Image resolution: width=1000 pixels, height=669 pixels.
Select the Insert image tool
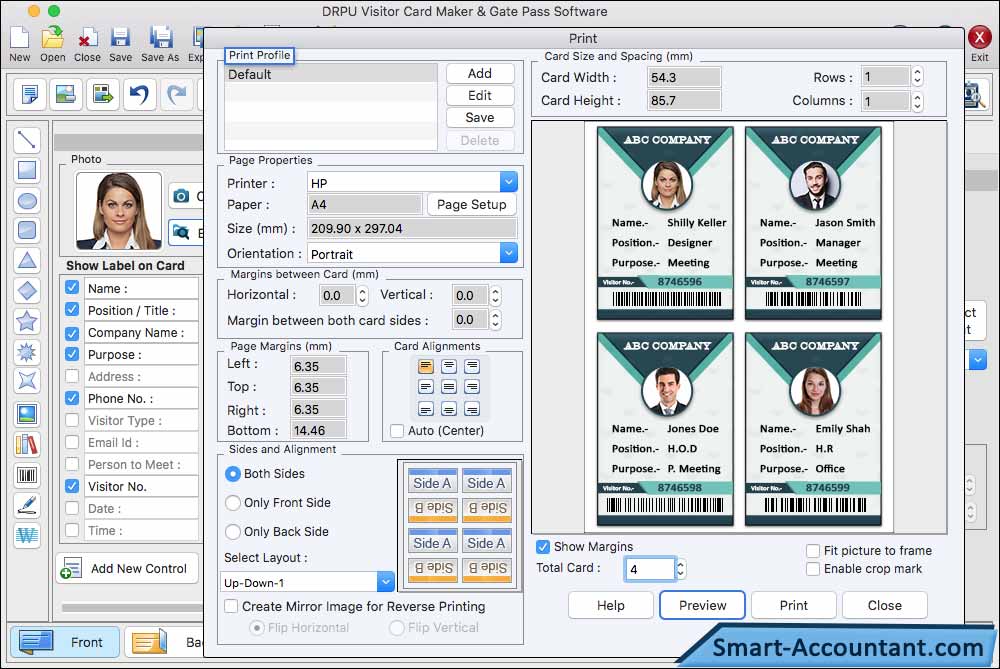coord(27,415)
